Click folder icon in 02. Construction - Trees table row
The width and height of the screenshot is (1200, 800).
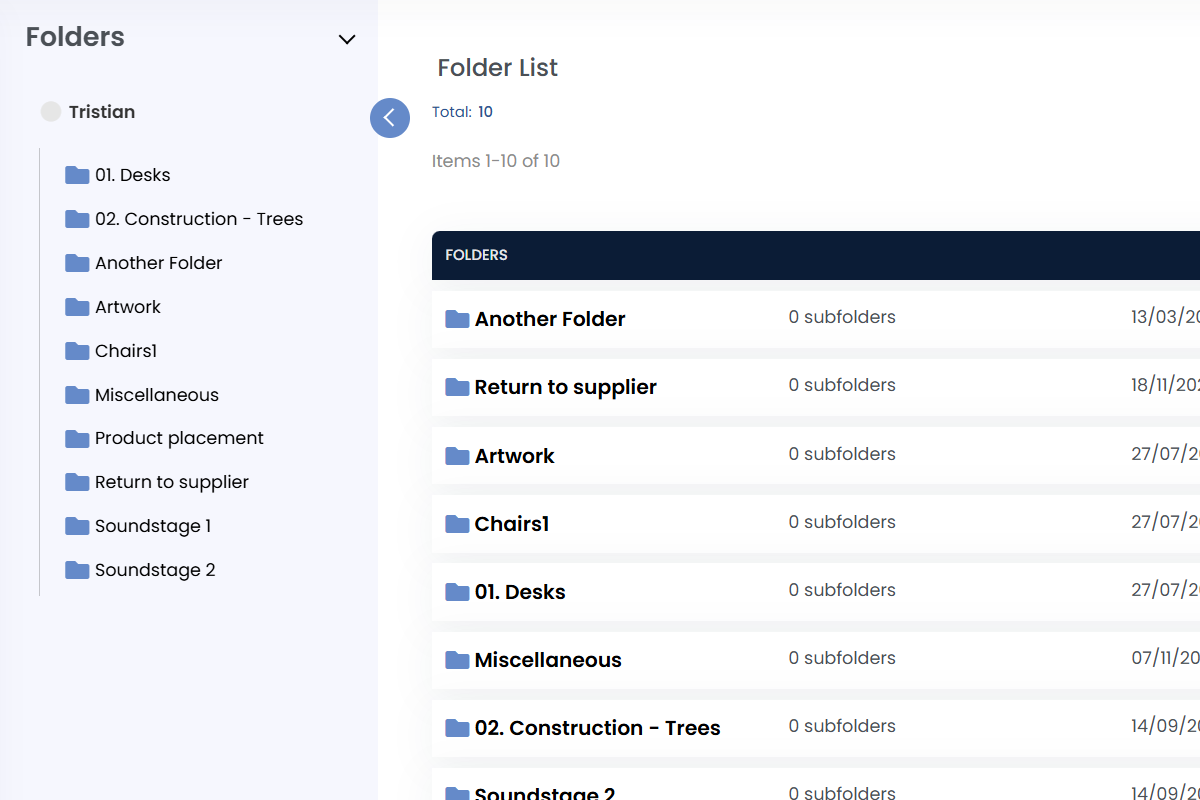coord(457,728)
